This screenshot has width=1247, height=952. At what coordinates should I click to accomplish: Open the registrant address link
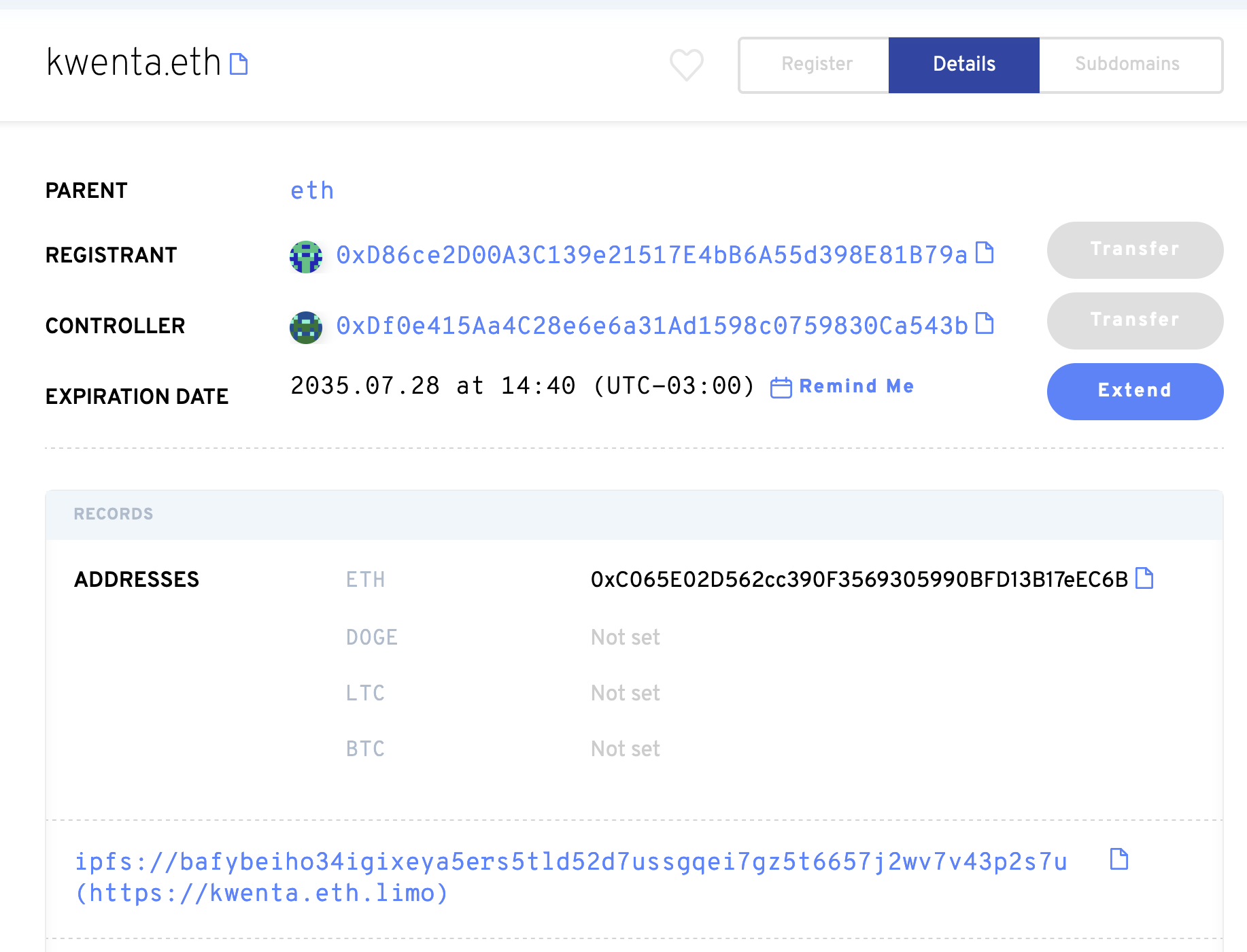point(651,255)
